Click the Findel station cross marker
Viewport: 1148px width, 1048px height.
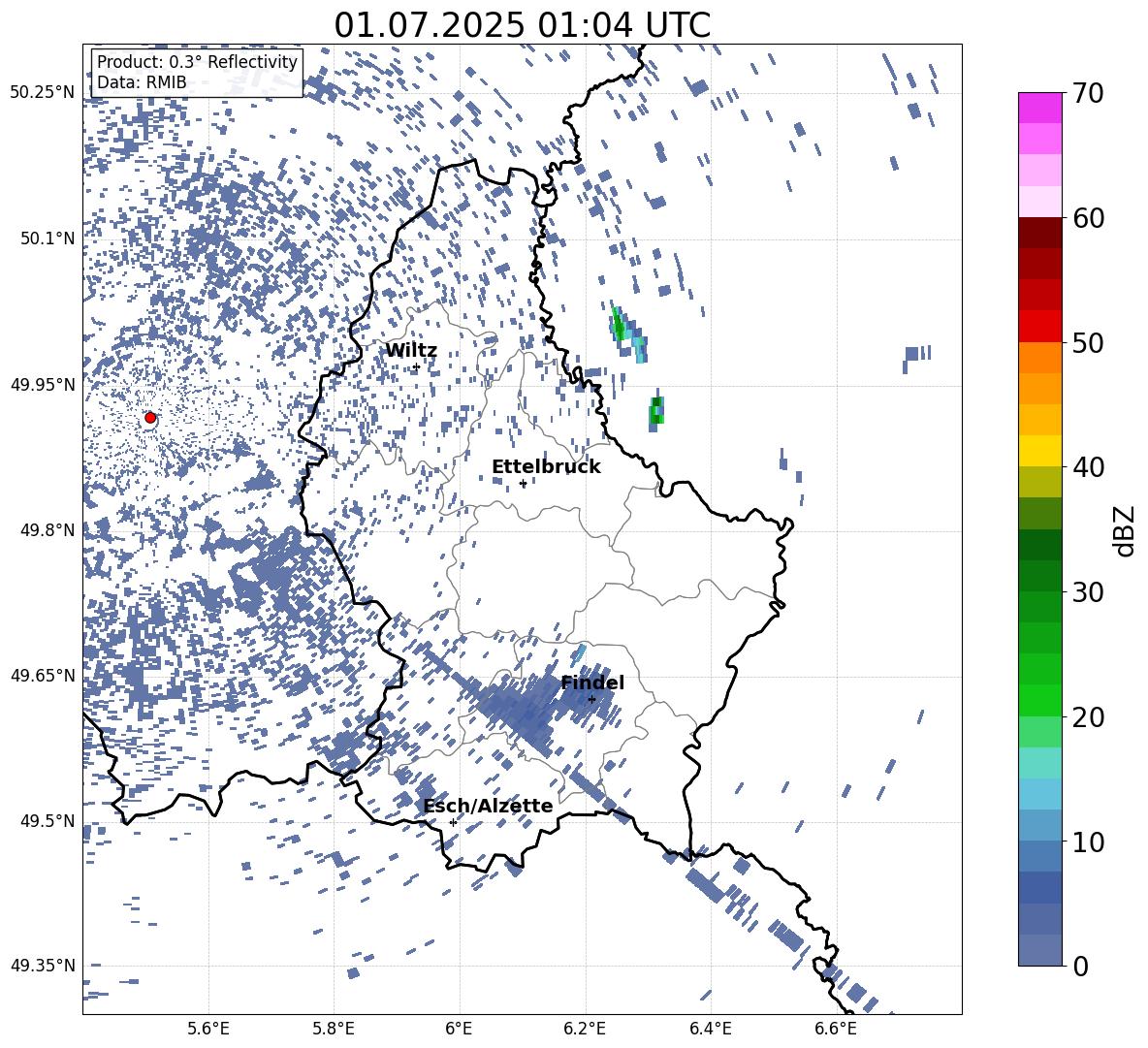591,699
